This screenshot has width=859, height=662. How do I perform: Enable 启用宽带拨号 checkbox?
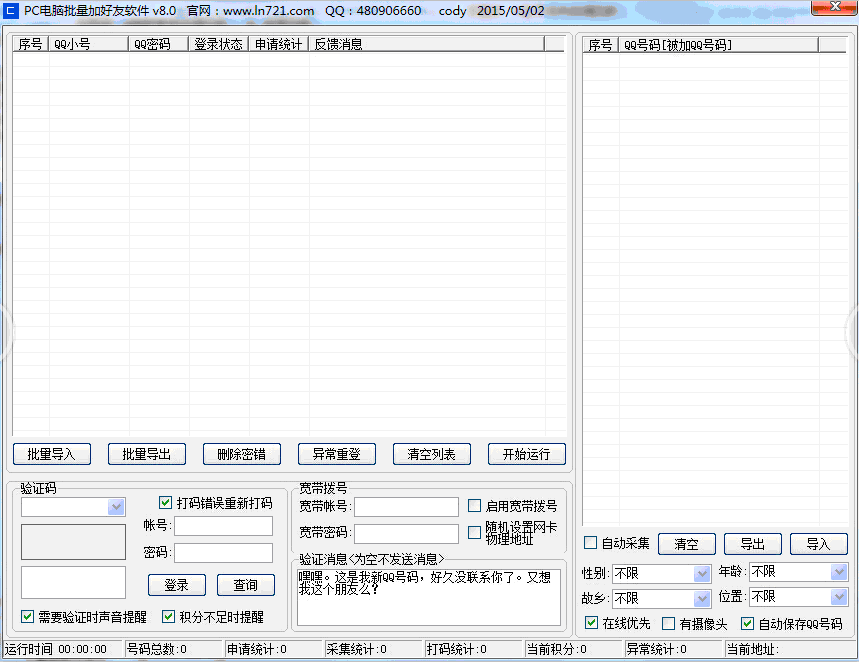click(x=475, y=506)
